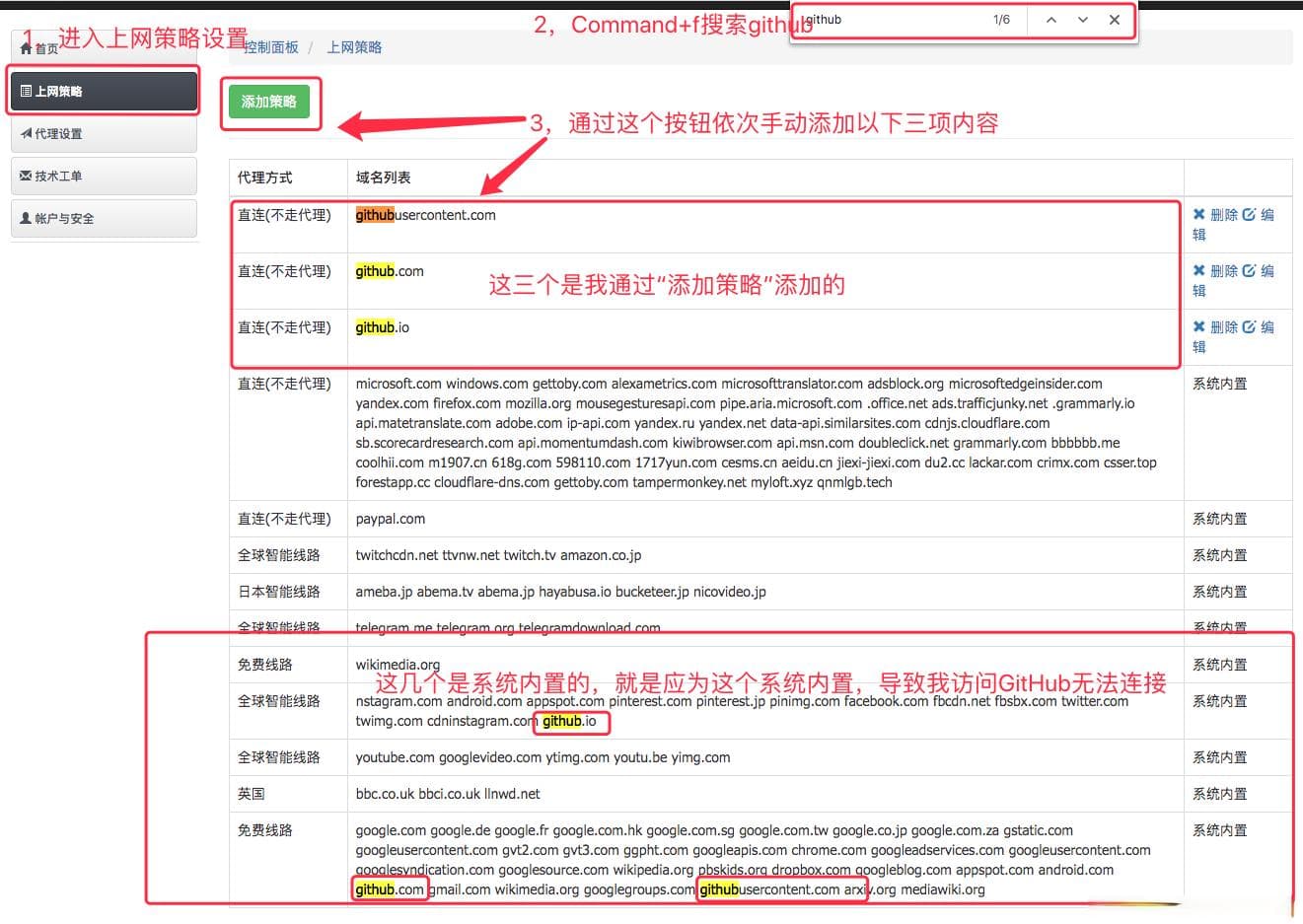Click the 上网策略 breadcrumb link

(354, 47)
